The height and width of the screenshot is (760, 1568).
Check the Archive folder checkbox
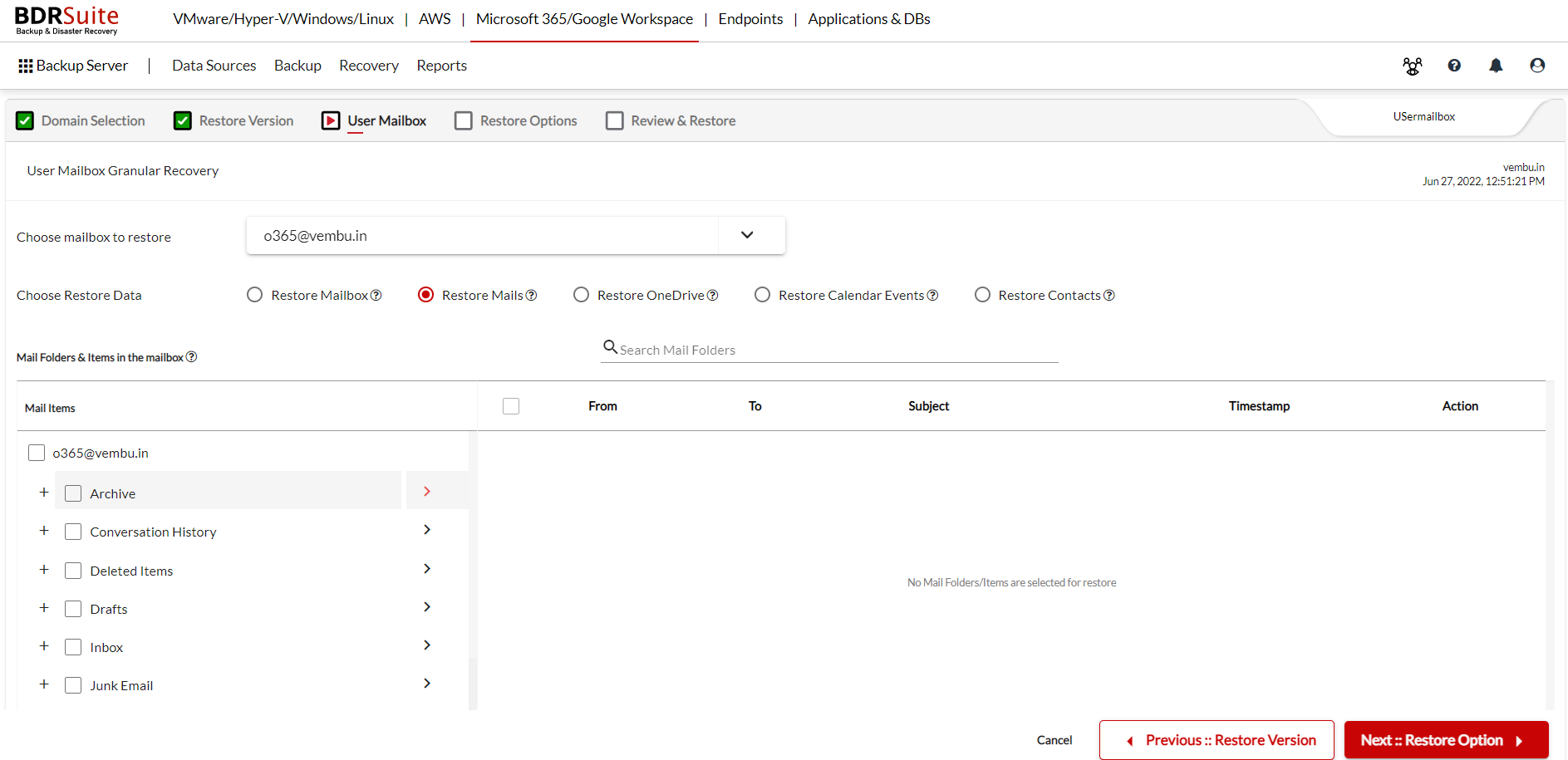pyautogui.click(x=73, y=493)
